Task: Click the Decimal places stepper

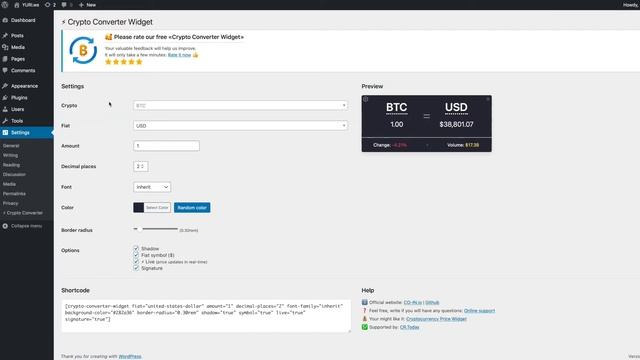Action: pos(141,167)
